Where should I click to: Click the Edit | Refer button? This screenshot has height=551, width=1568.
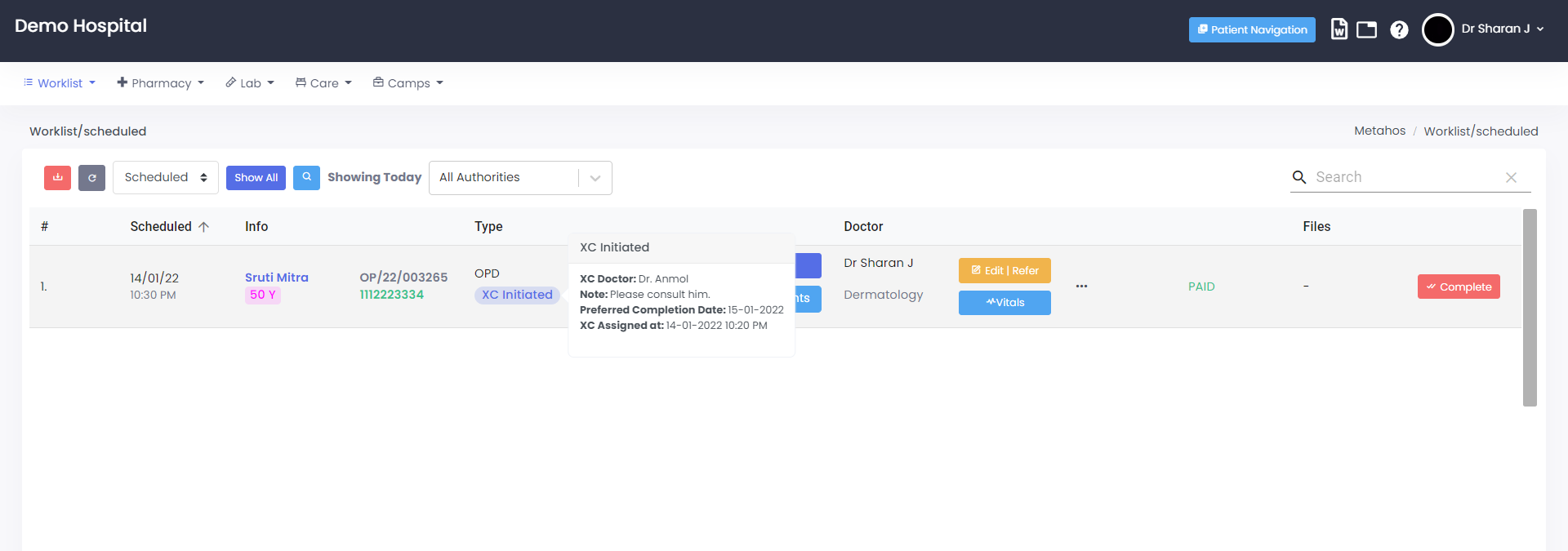(1004, 271)
